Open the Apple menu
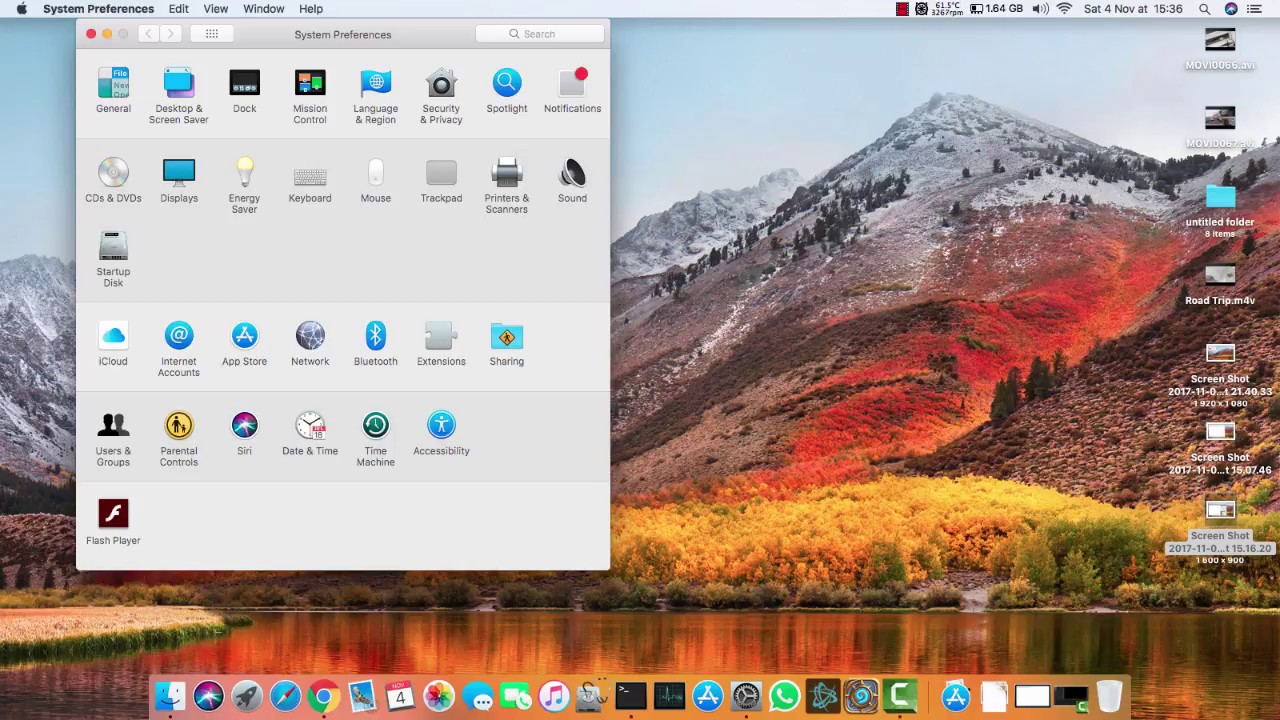The height and width of the screenshot is (720, 1280). pos(22,9)
